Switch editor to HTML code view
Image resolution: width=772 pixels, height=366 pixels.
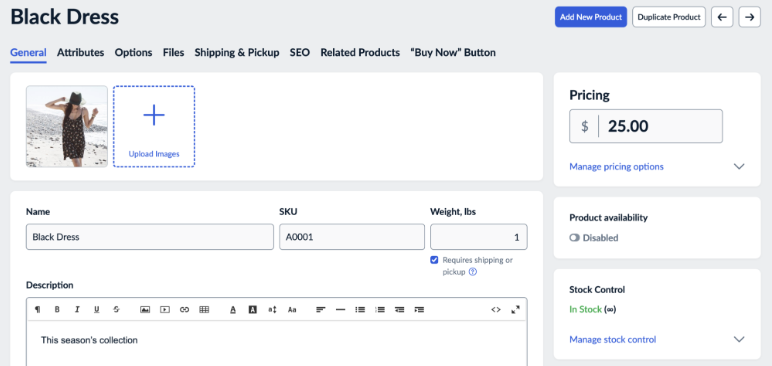coord(496,309)
